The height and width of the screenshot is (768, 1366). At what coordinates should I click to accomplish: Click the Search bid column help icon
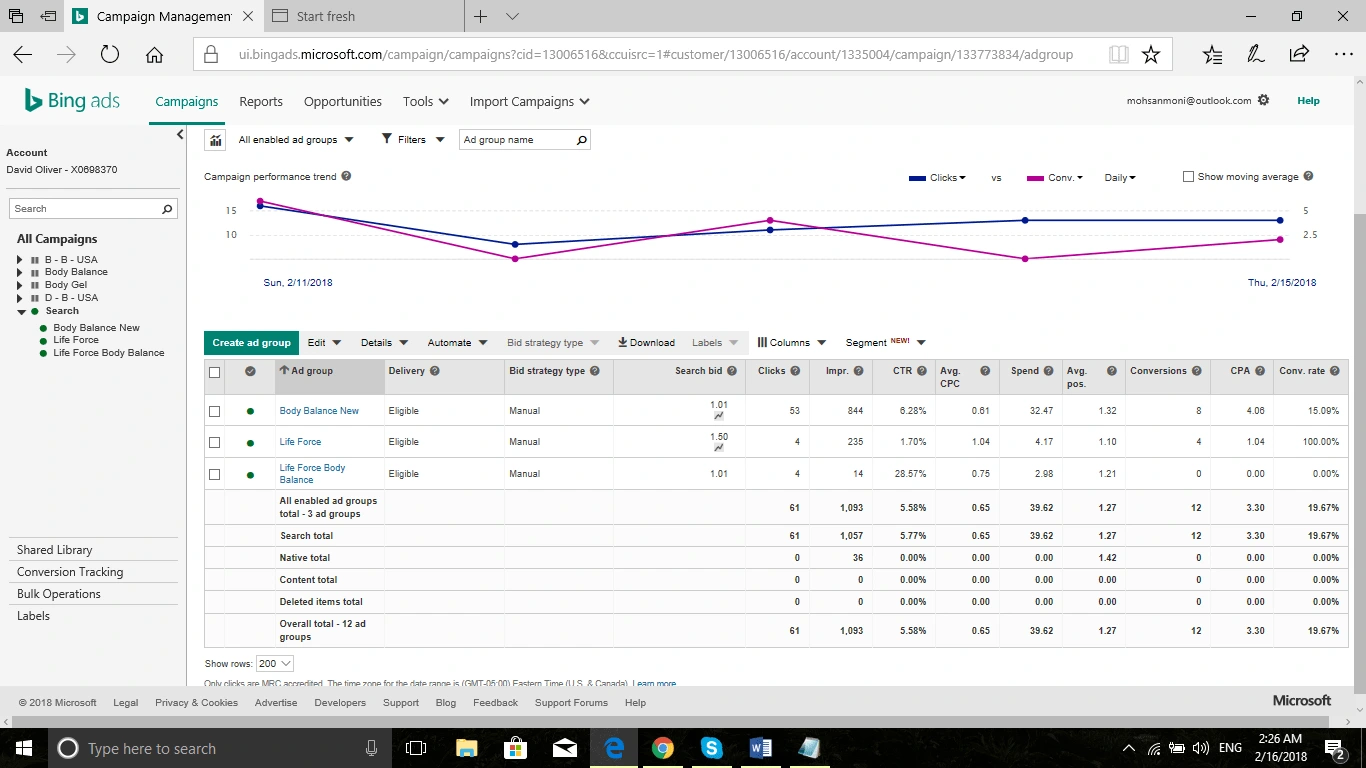coord(732,371)
